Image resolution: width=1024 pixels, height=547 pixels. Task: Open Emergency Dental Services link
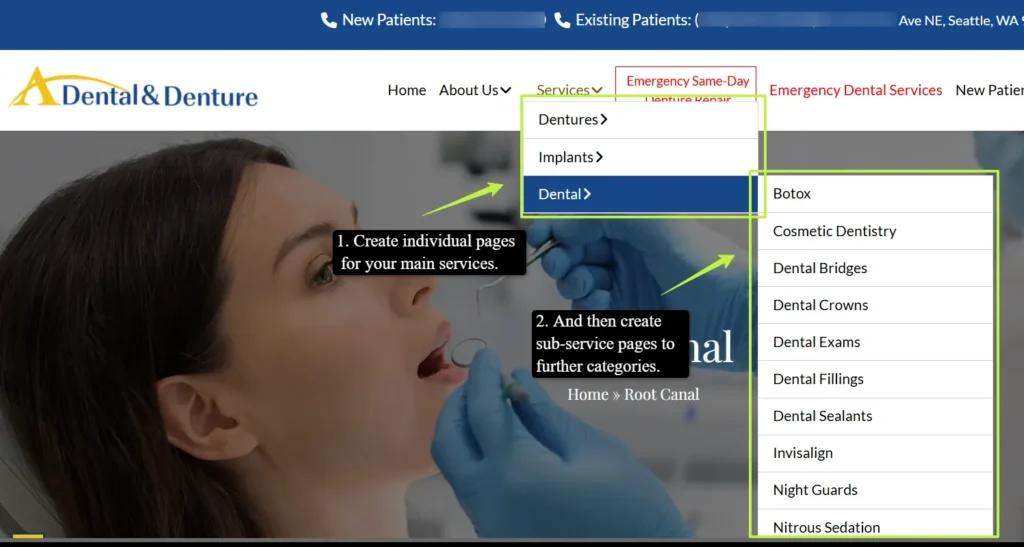click(856, 90)
